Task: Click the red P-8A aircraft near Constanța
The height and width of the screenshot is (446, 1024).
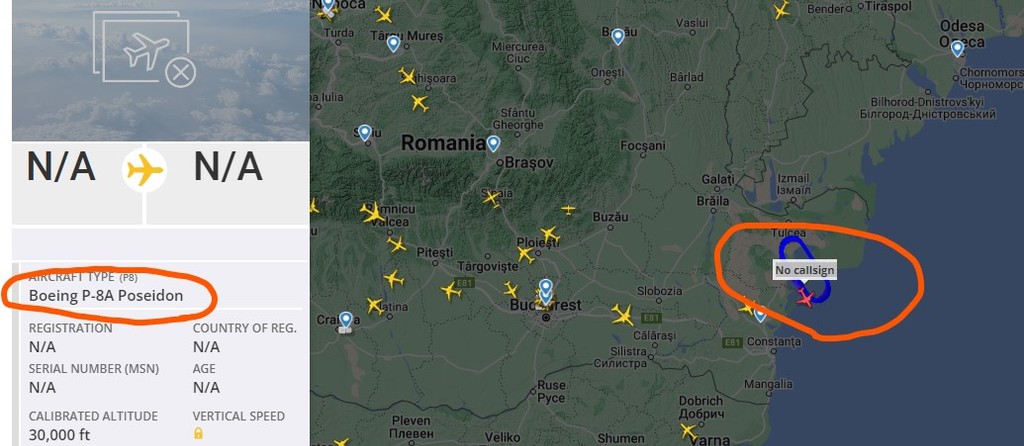Action: point(806,298)
